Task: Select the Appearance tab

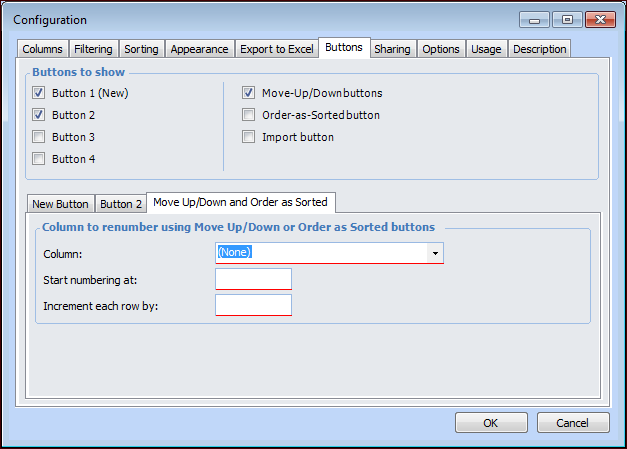Action: click(x=200, y=49)
